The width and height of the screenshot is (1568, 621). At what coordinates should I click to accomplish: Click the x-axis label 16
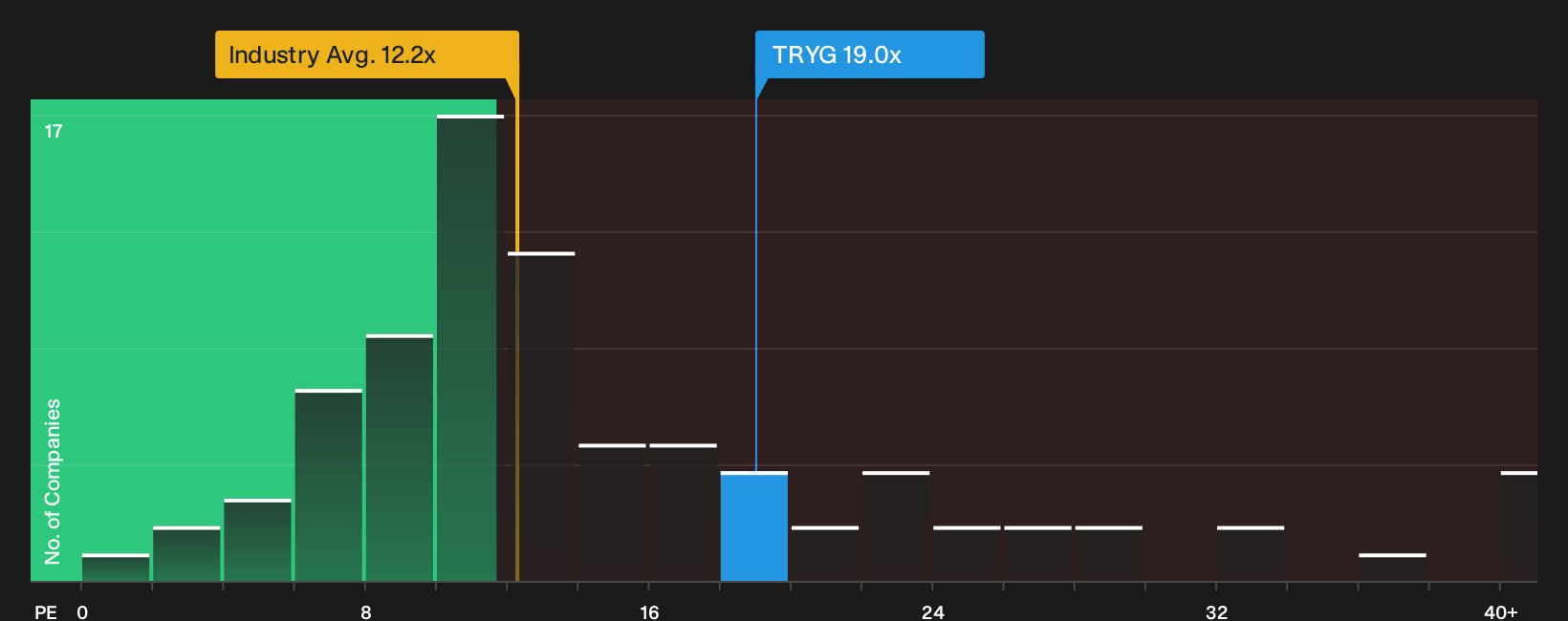click(x=649, y=611)
